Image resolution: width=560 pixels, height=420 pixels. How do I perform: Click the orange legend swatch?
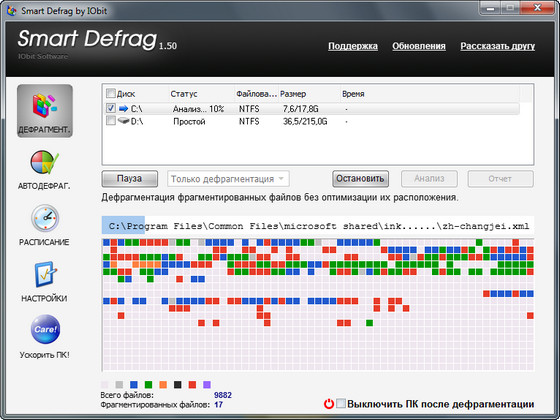click(x=163, y=385)
